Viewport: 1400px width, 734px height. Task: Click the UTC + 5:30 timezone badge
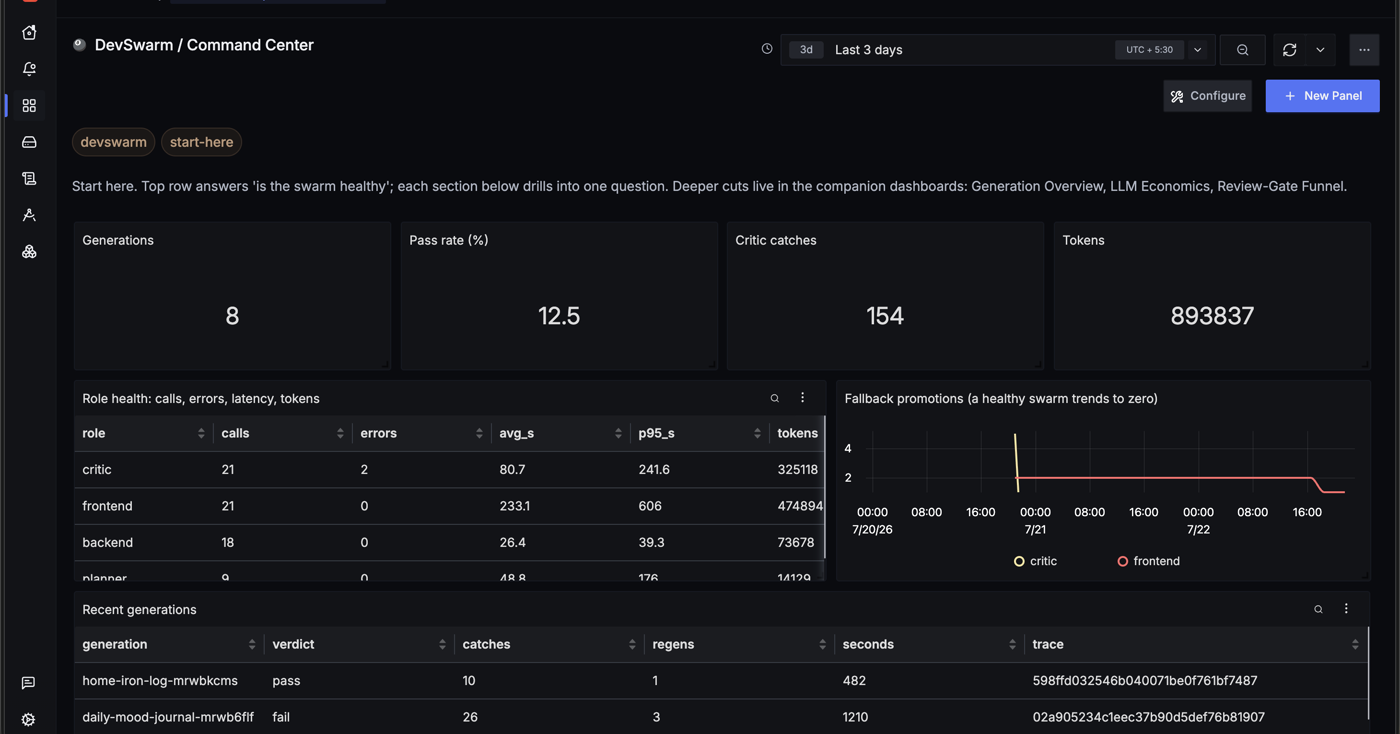pyautogui.click(x=1149, y=50)
